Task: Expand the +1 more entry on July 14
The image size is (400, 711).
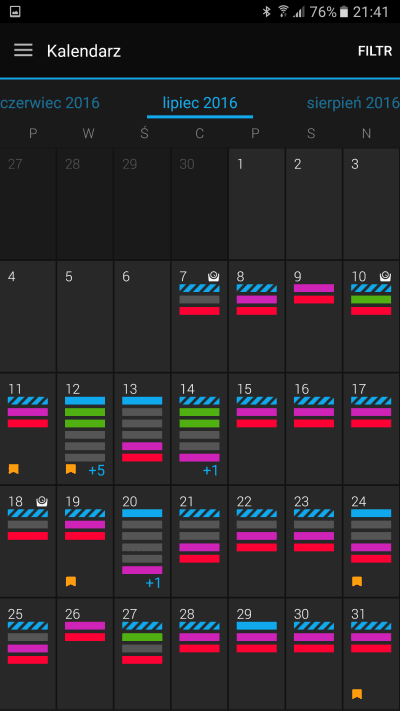Action: click(210, 471)
